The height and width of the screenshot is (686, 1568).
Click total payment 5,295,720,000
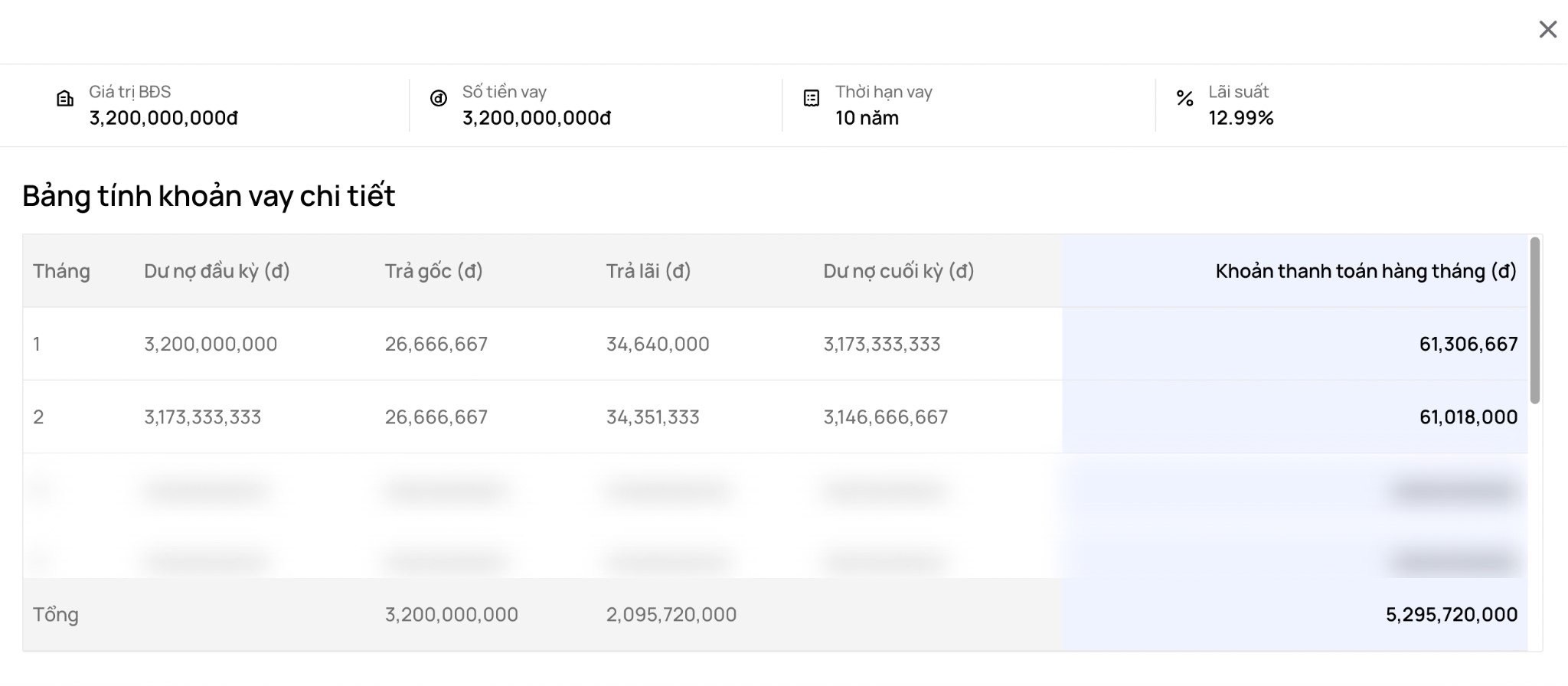pyautogui.click(x=1452, y=614)
